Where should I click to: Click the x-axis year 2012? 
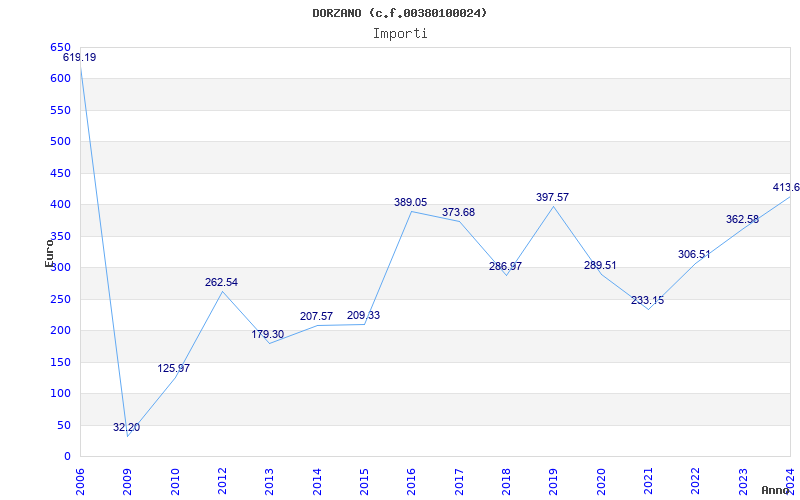tap(222, 482)
